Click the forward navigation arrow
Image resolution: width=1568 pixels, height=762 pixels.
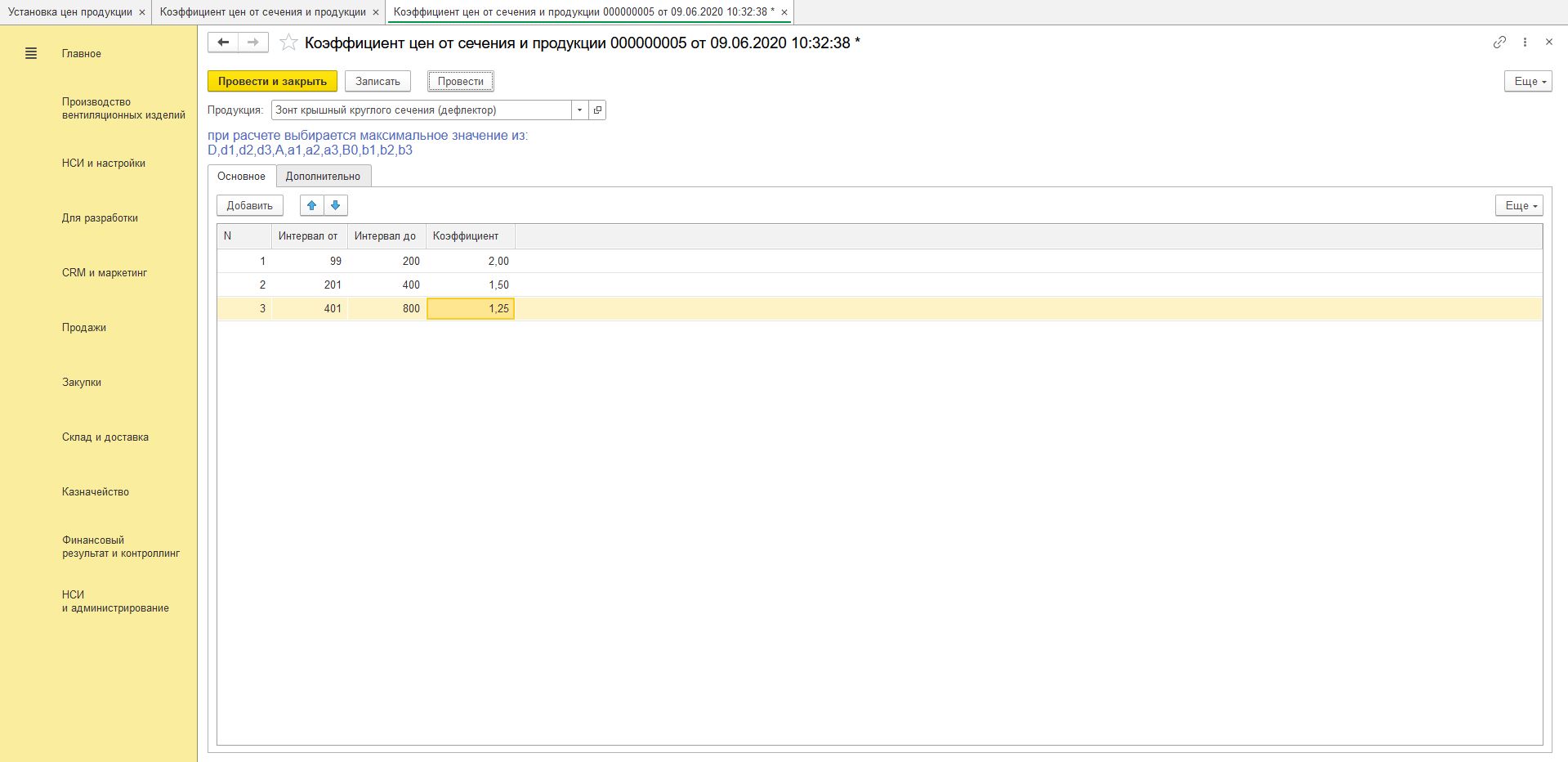point(253,43)
